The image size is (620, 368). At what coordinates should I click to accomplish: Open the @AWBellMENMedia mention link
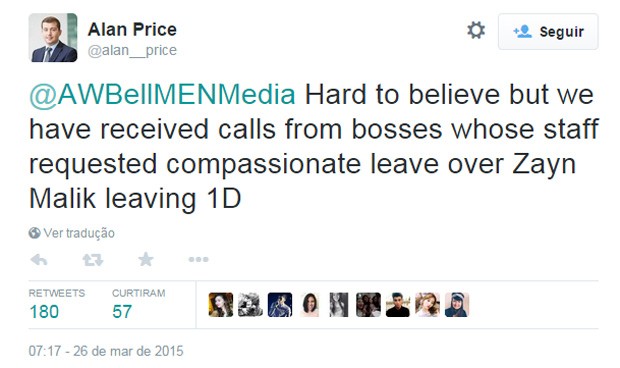pyautogui.click(x=162, y=95)
